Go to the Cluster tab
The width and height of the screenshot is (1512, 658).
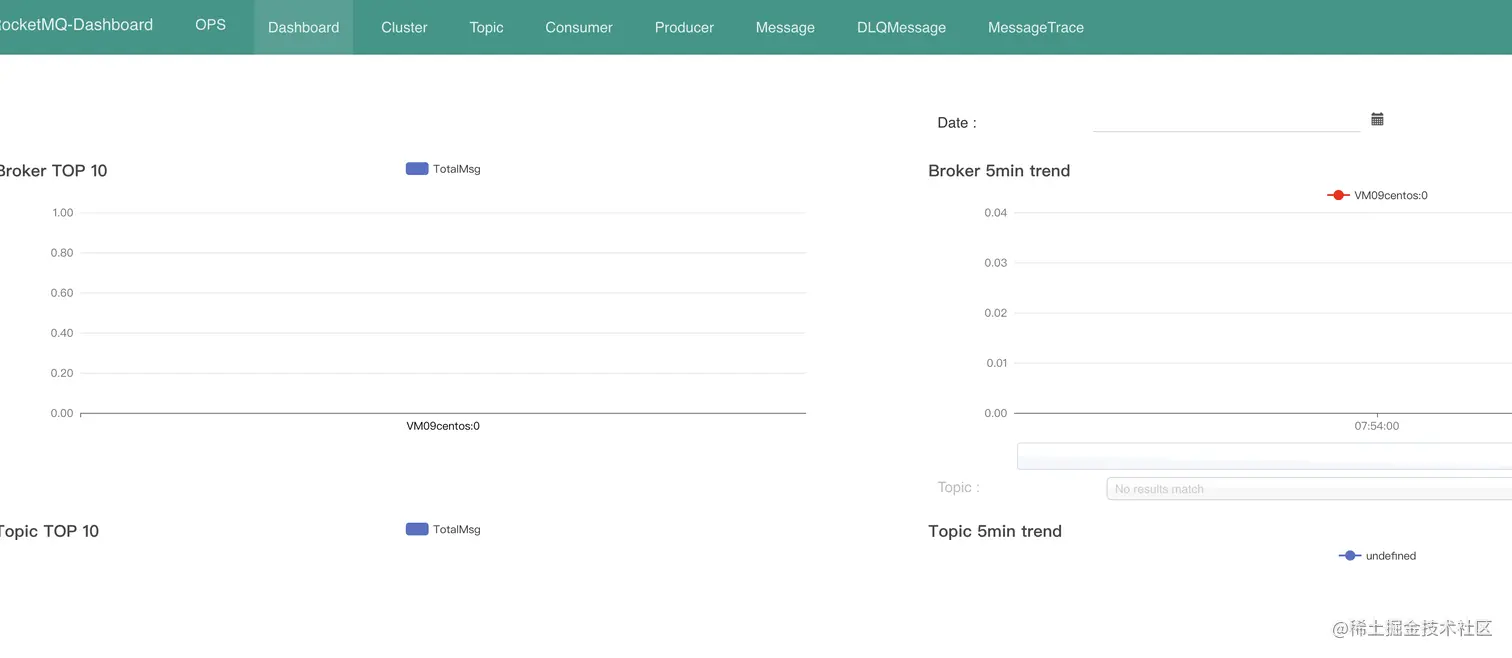[x=404, y=27]
